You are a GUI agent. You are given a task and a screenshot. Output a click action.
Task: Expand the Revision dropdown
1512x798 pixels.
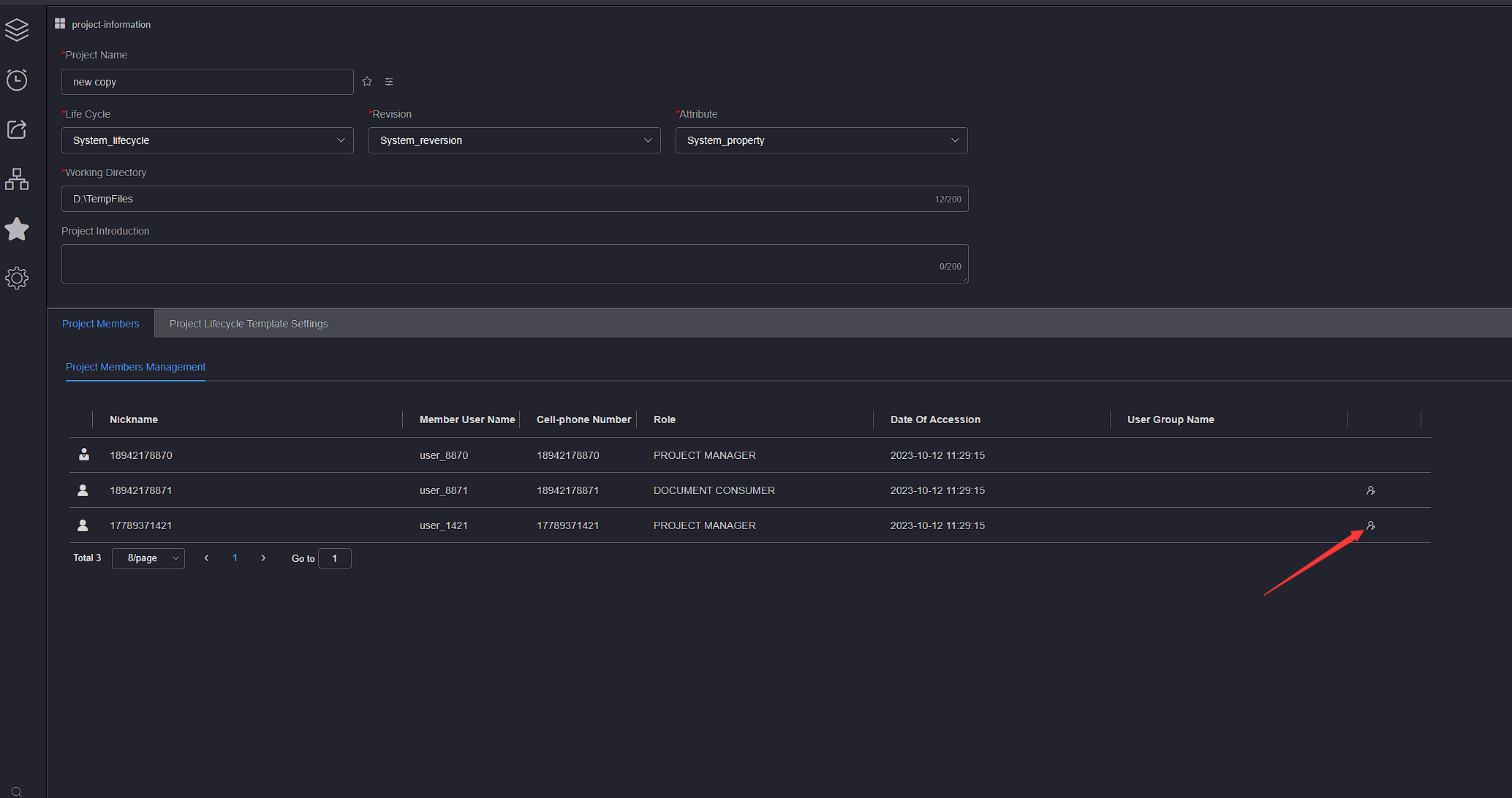[515, 140]
